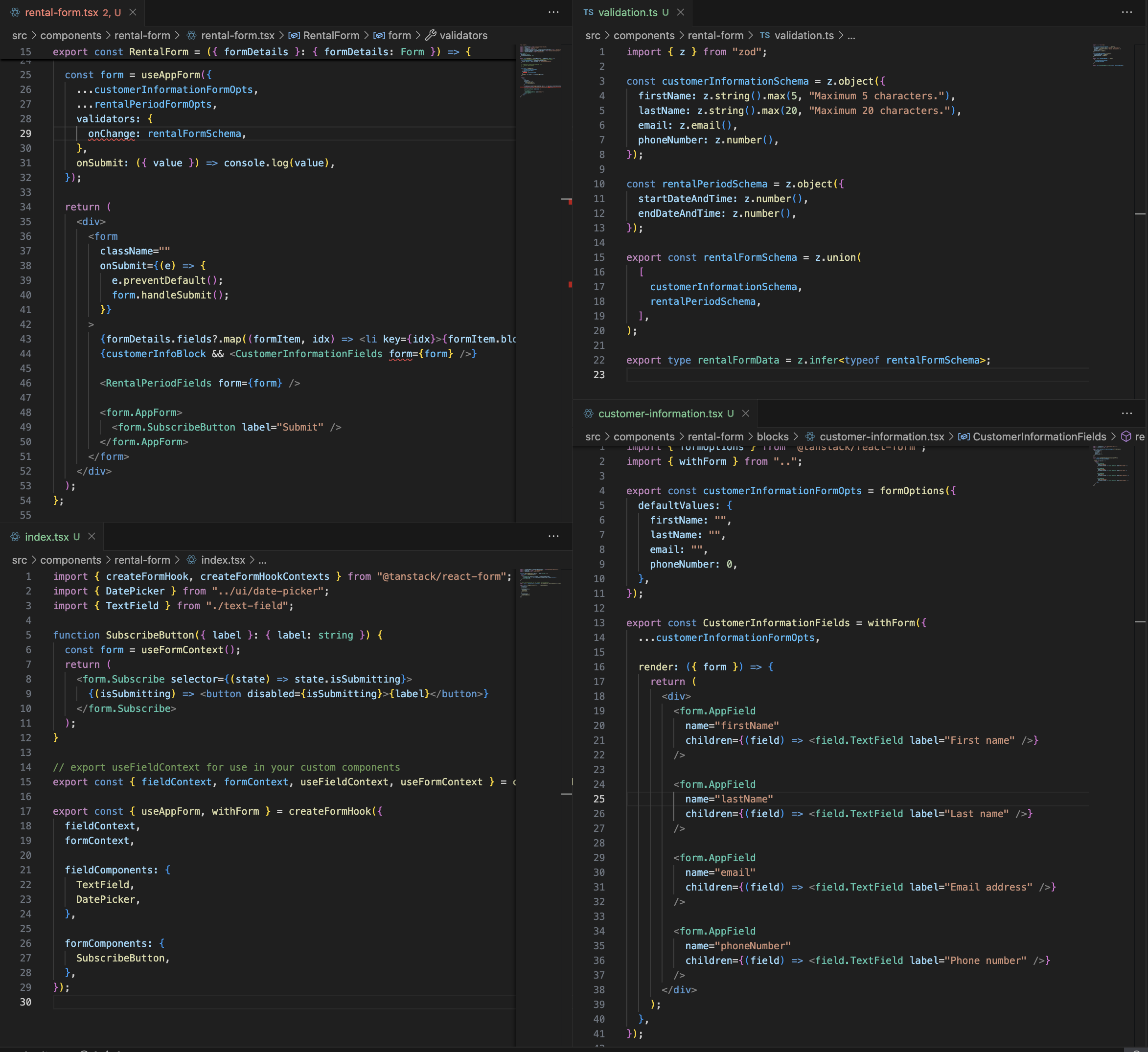Viewport: 1148px width, 1052px height.
Task: Click 'useFormContext' call on index.tsx line 6
Action: [x=182, y=649]
